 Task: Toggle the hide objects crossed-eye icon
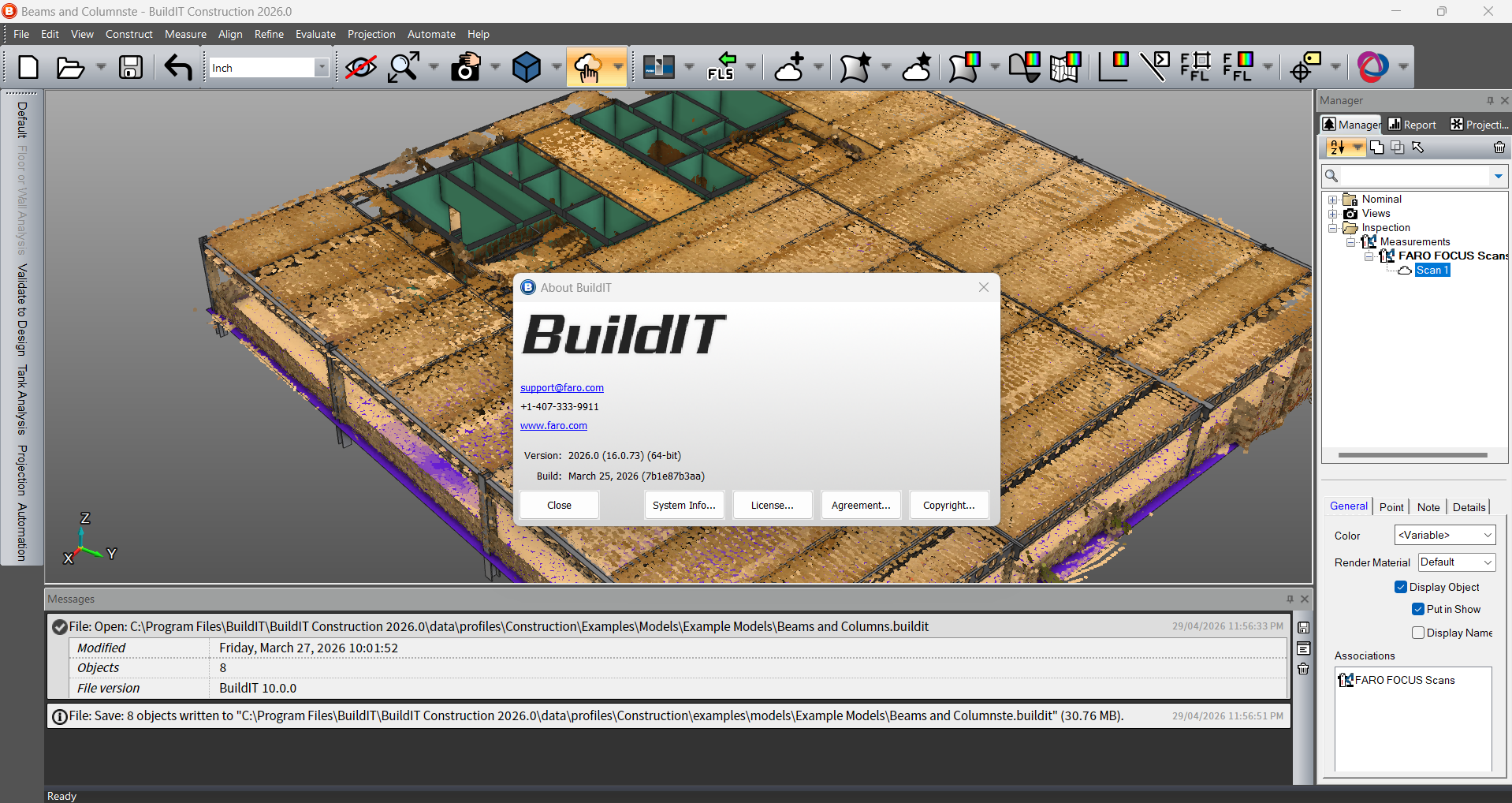click(361, 68)
